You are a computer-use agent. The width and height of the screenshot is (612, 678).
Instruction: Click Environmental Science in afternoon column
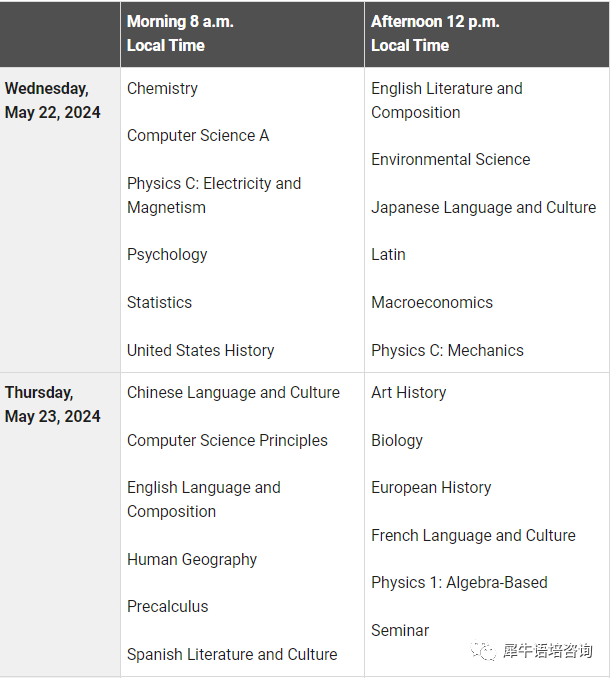coord(451,160)
